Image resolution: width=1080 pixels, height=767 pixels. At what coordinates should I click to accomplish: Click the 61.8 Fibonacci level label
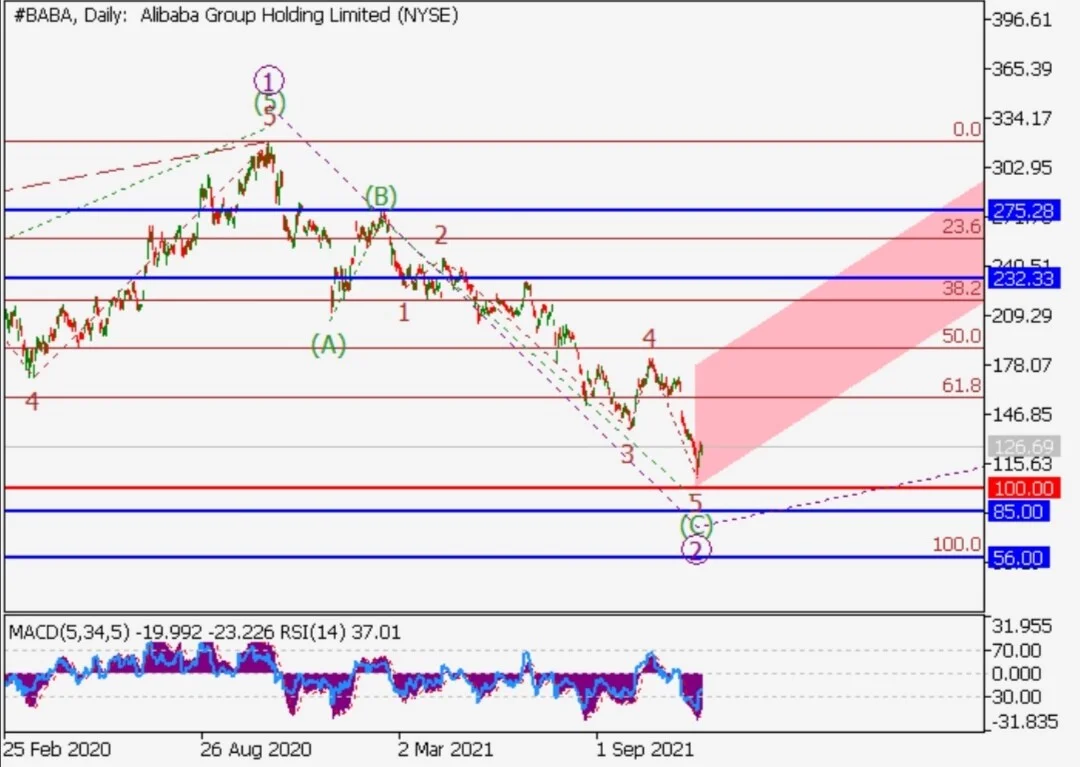962,386
